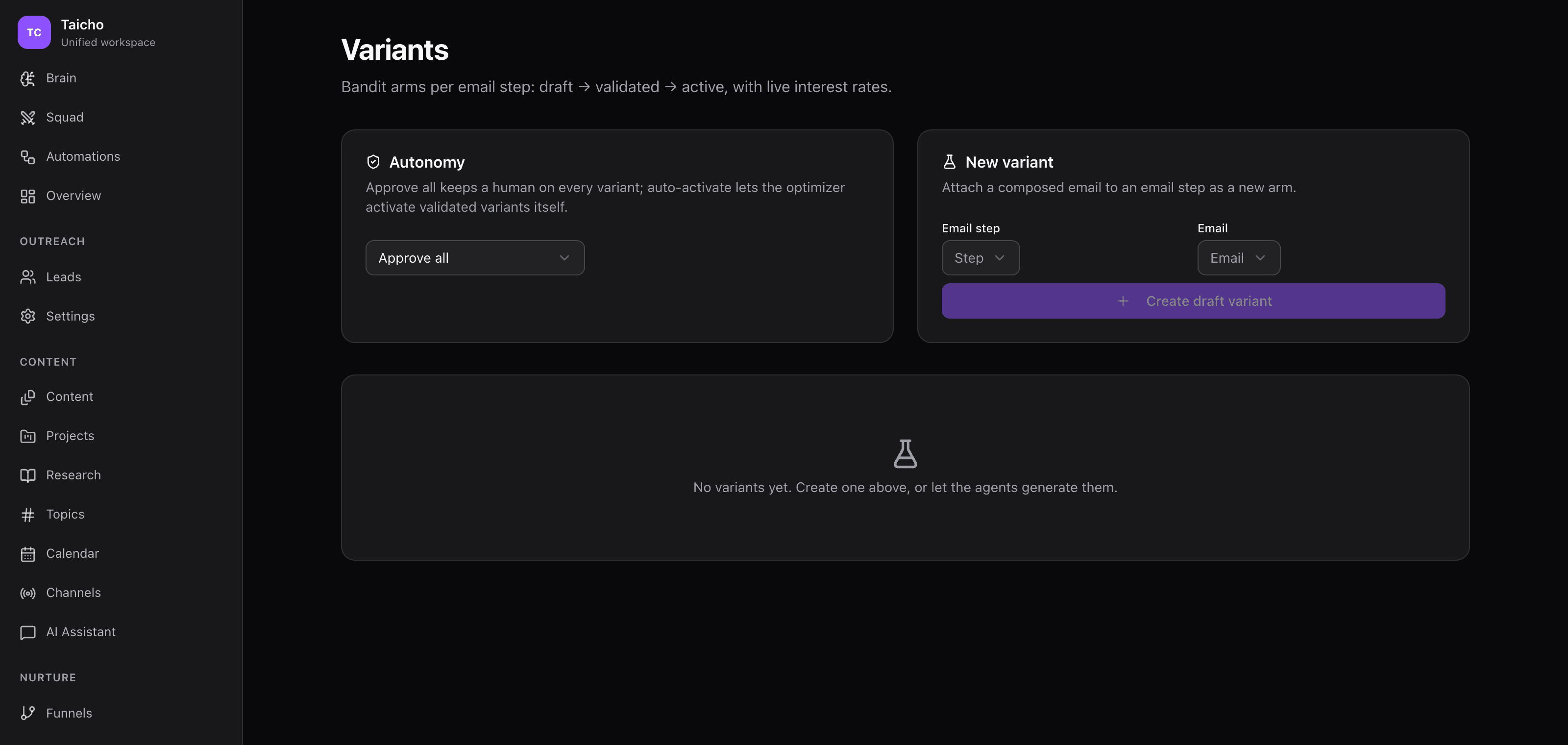This screenshot has height=745, width=1568.
Task: Click the TC workspace avatar
Action: point(34,32)
